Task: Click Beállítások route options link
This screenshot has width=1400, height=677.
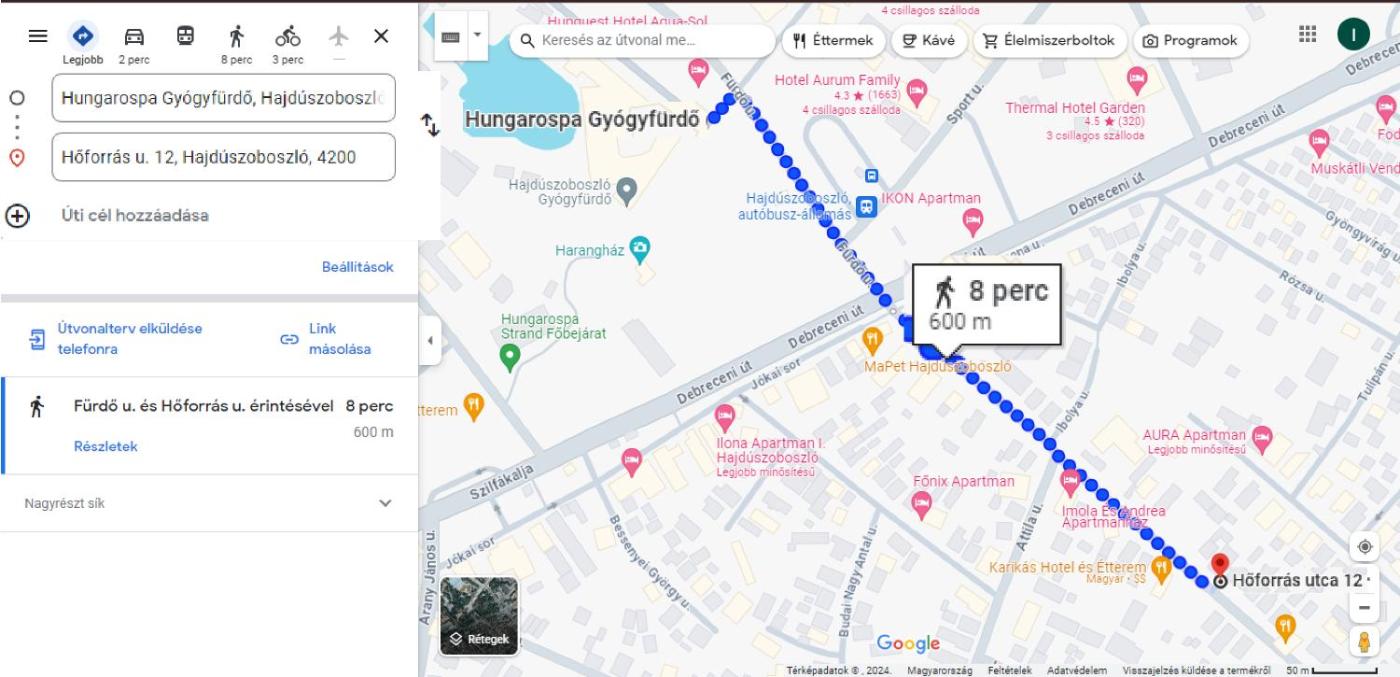Action: (357, 267)
